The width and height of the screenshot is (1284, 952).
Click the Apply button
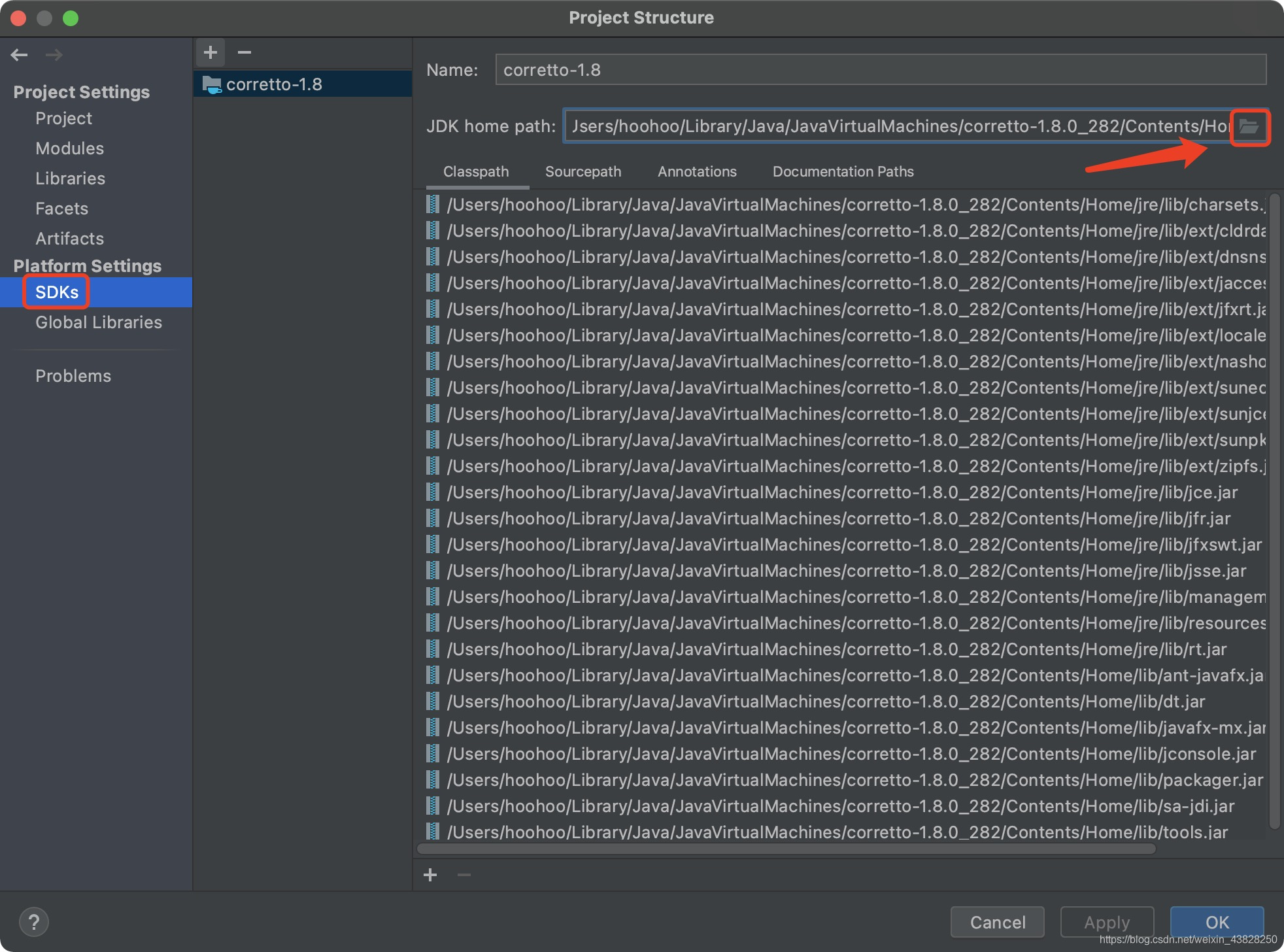pos(1107,922)
